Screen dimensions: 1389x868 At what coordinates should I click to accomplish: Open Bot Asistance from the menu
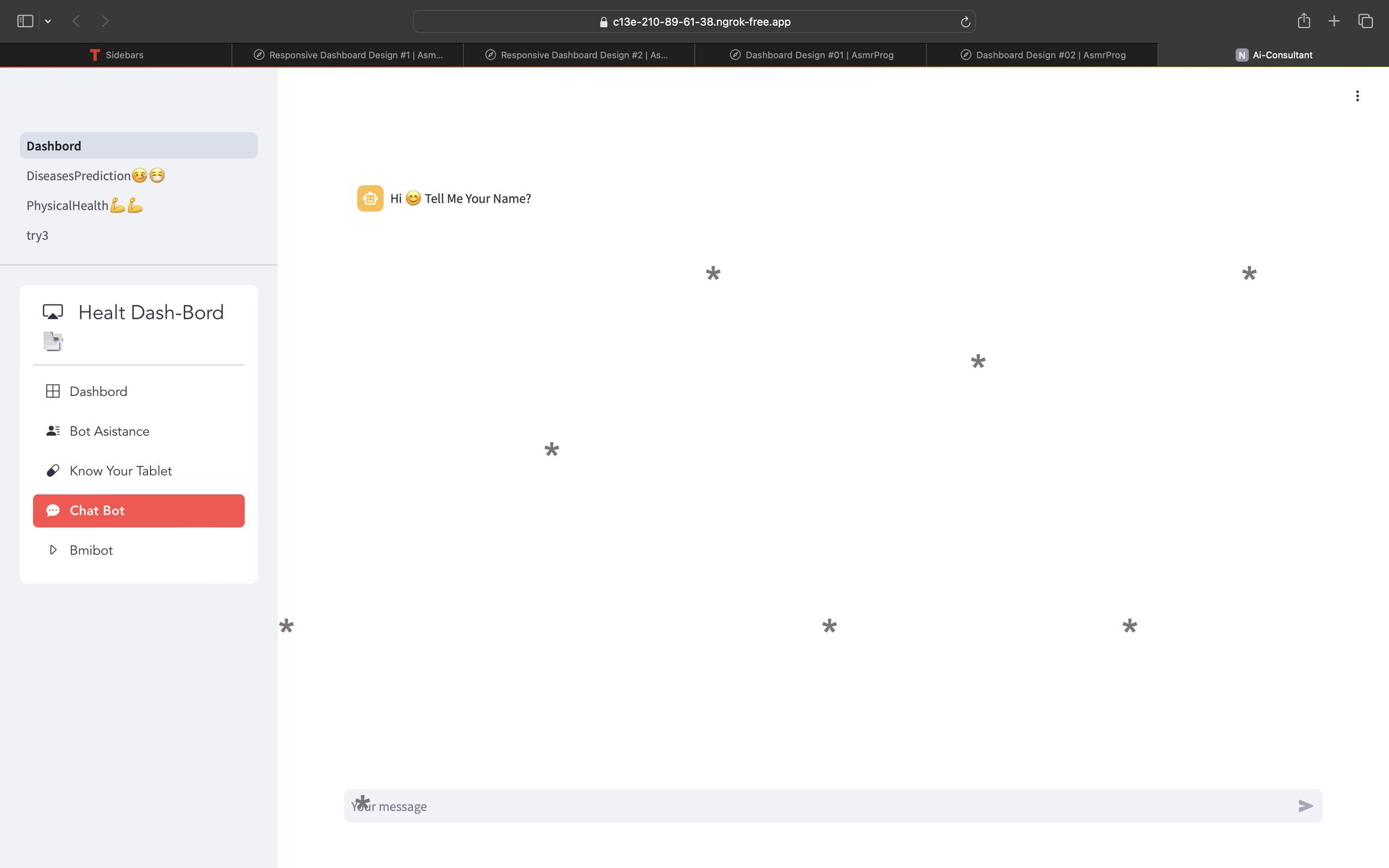pyautogui.click(x=109, y=431)
